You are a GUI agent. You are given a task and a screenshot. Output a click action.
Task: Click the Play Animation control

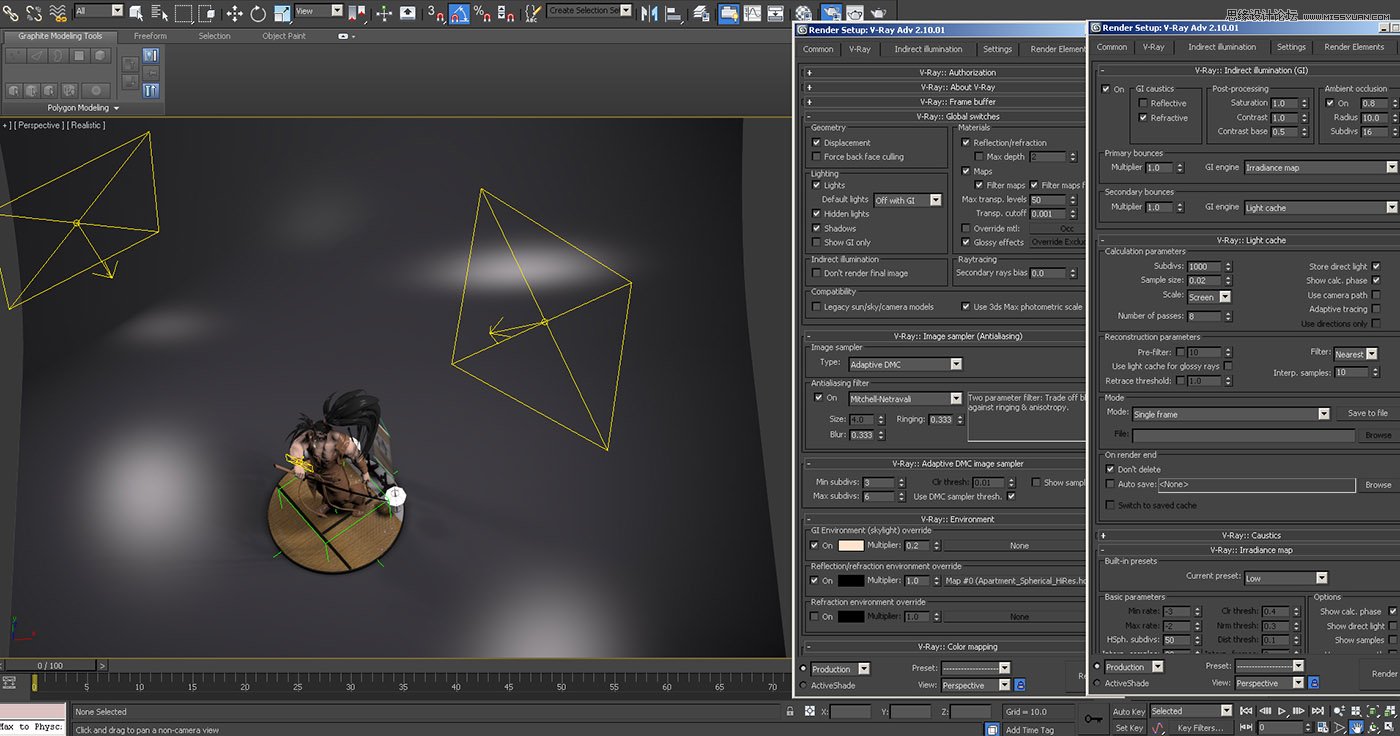click(x=1282, y=711)
